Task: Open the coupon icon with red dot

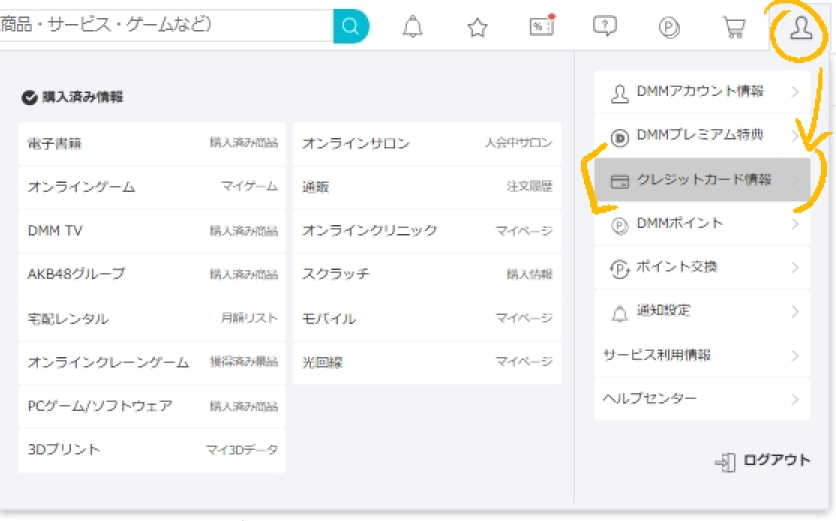Action: click(x=541, y=27)
